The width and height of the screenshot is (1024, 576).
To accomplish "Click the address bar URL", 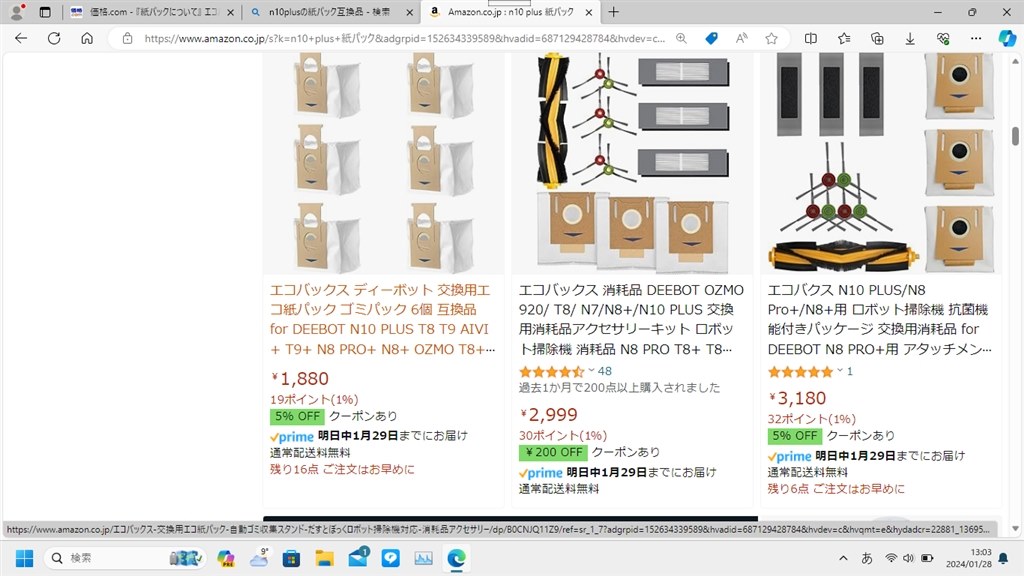I will point(405,39).
